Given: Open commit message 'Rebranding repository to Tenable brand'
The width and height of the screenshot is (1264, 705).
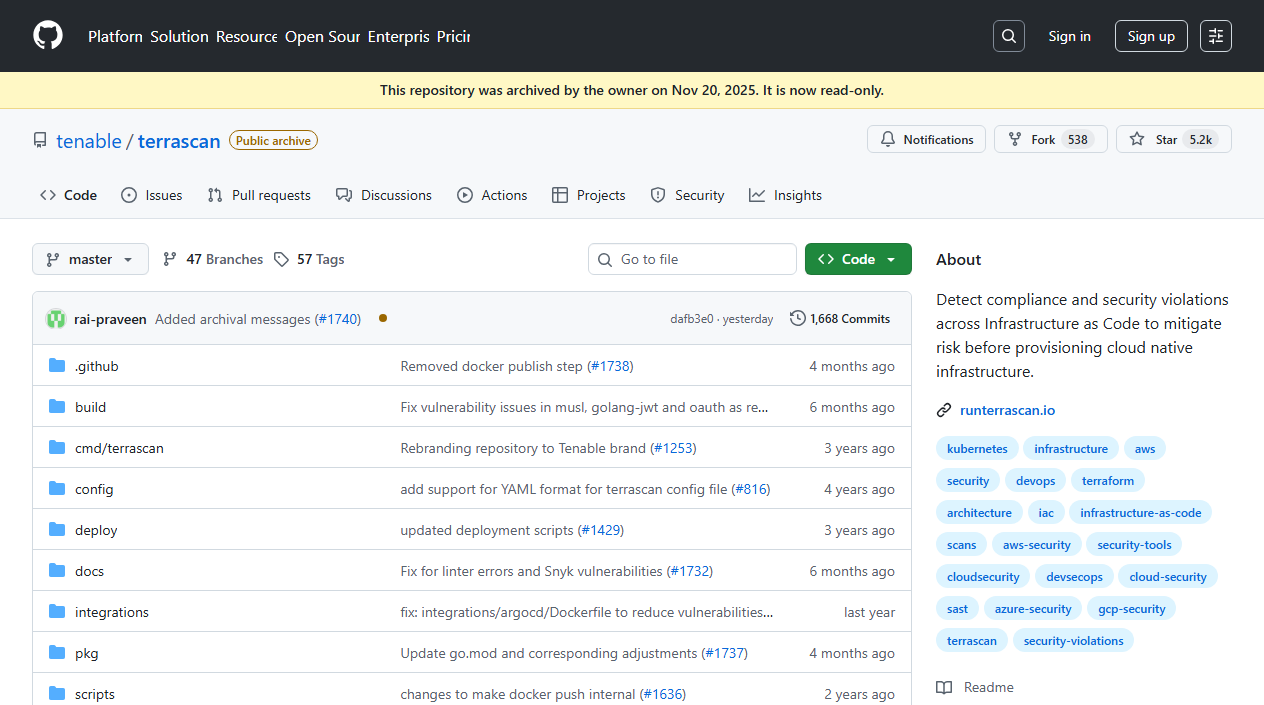Looking at the screenshot, I should pos(523,448).
